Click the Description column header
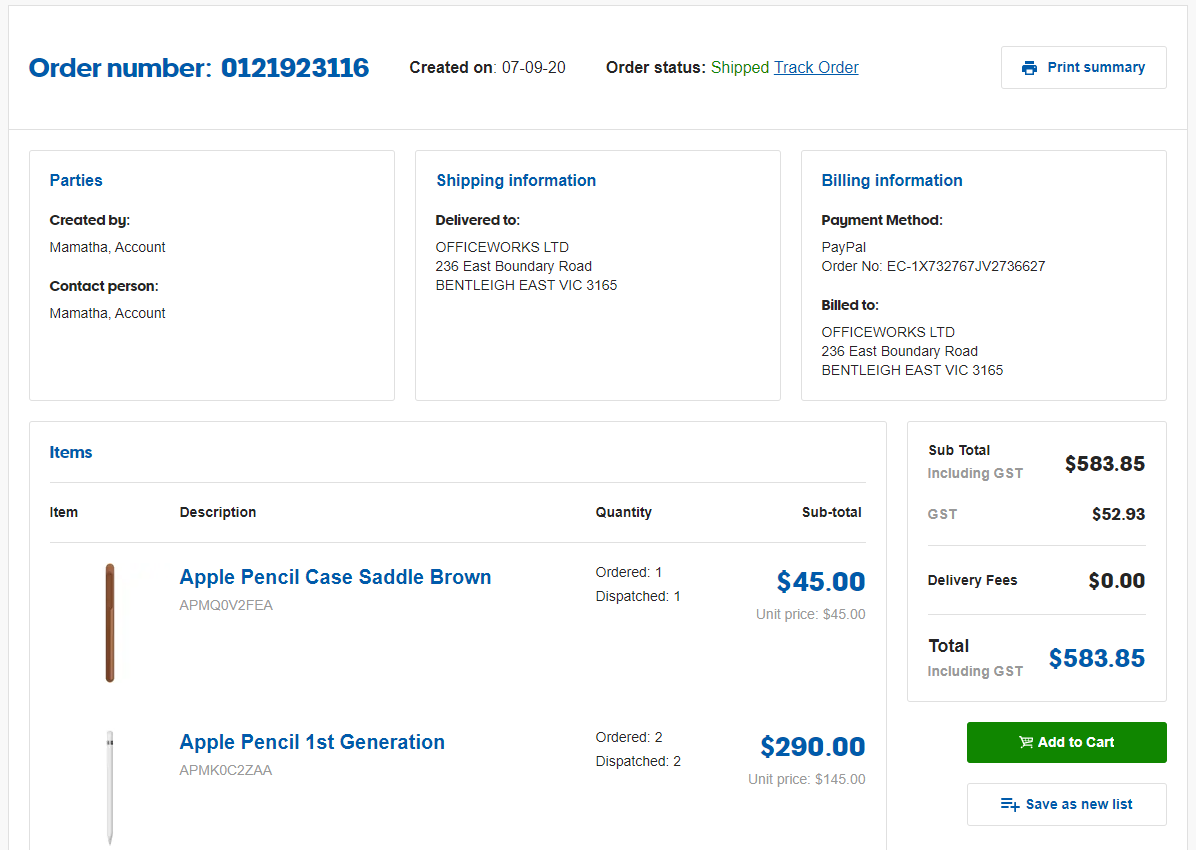The width and height of the screenshot is (1196, 850). click(217, 512)
